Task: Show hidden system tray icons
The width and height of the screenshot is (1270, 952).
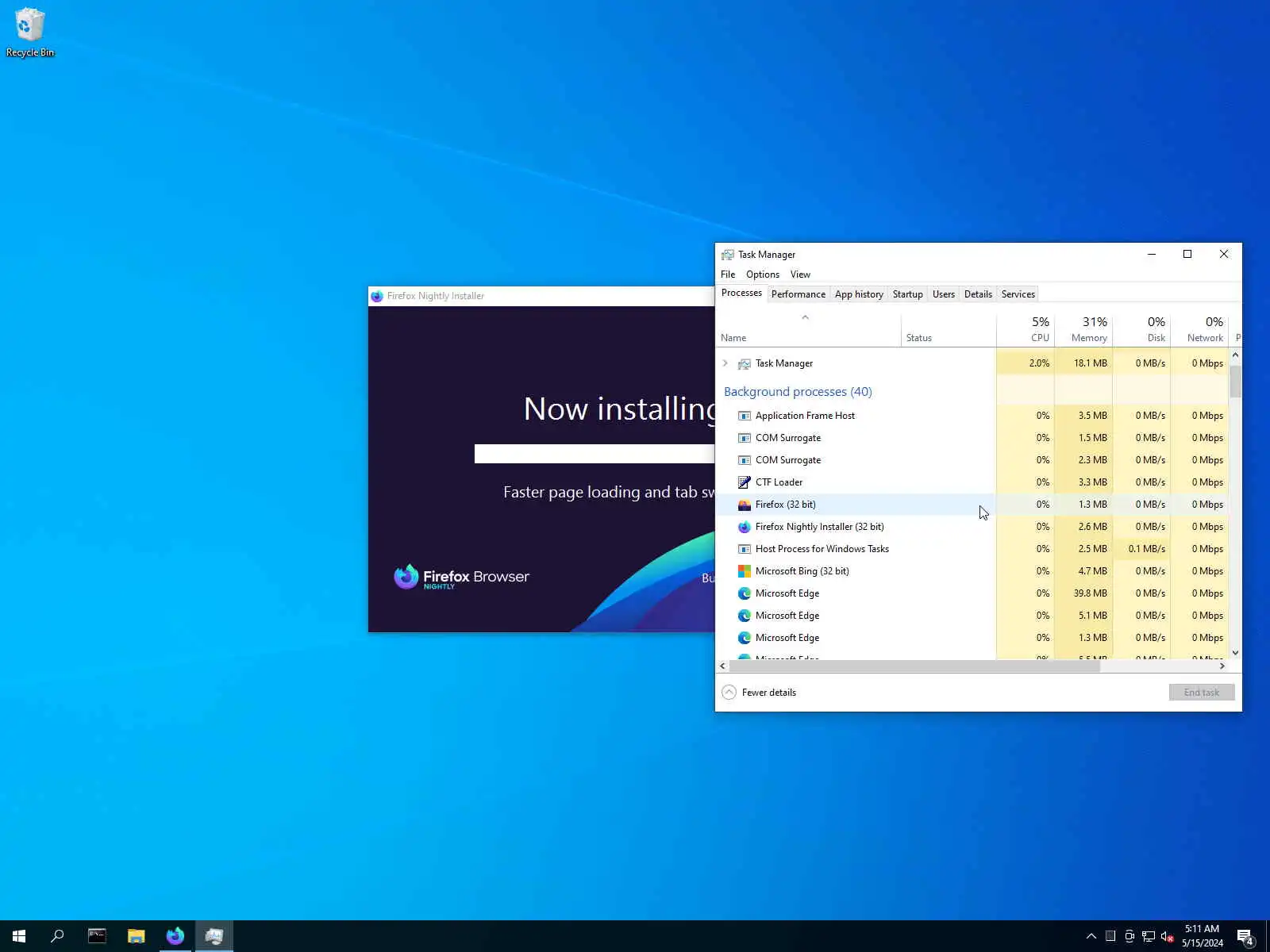Action: (x=1091, y=936)
